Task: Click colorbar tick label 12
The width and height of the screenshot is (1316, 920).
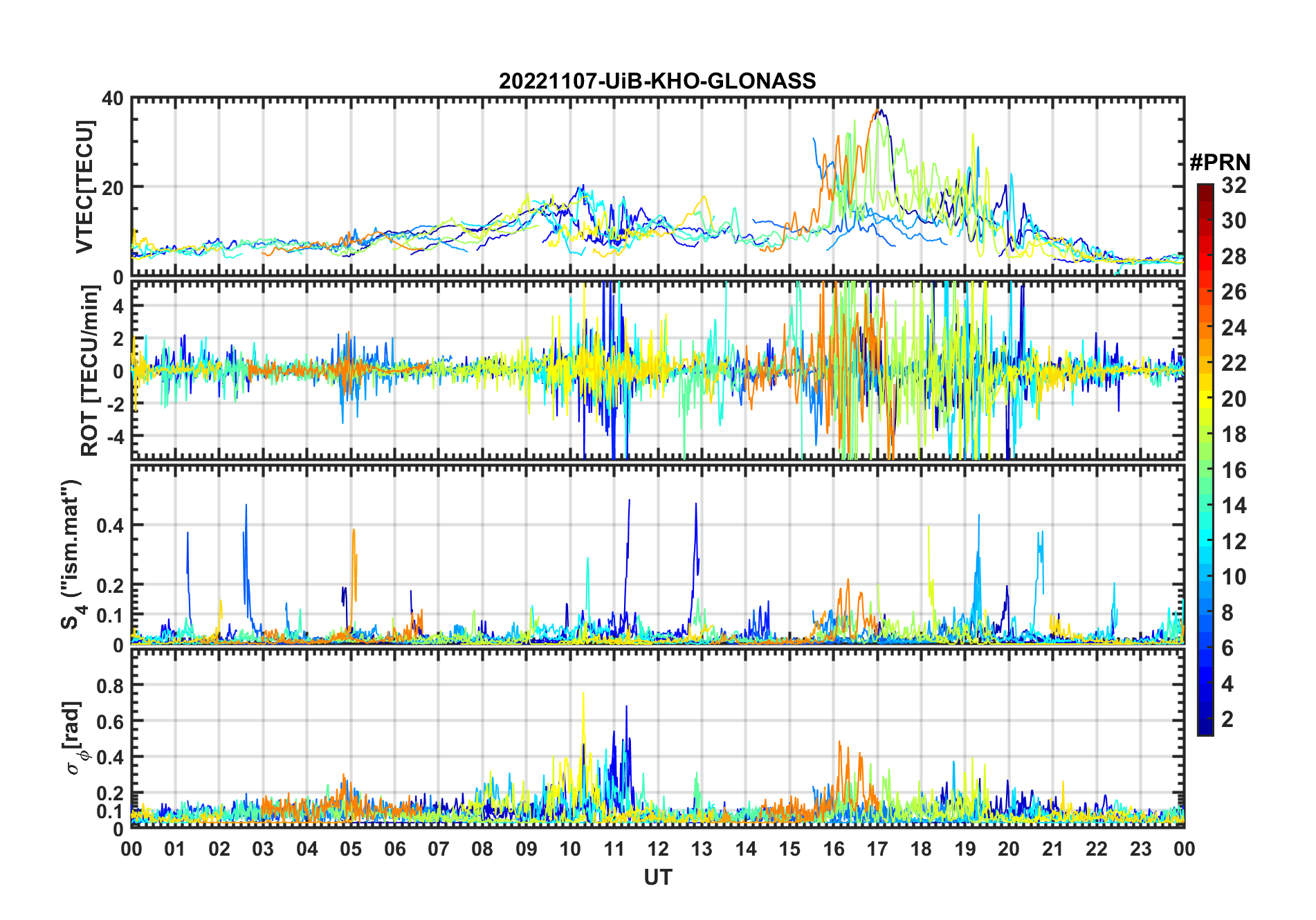Action: (x=1234, y=542)
